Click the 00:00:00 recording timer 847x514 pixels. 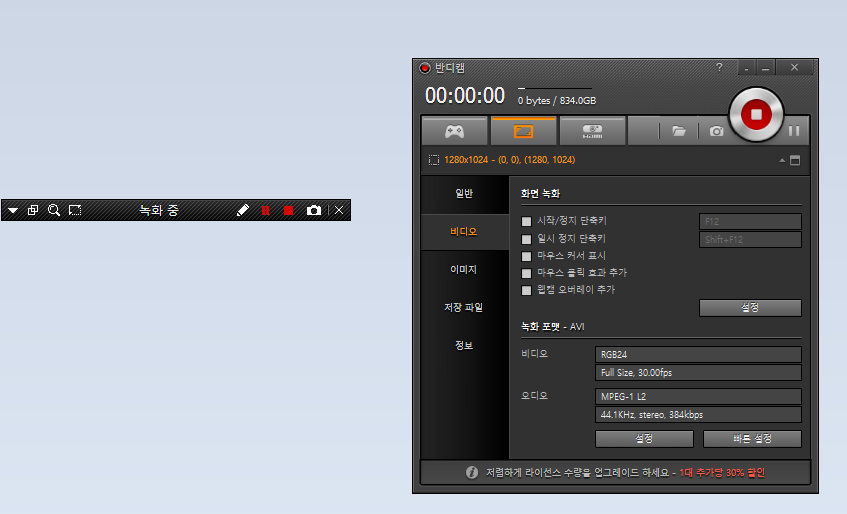pyautogui.click(x=465, y=96)
